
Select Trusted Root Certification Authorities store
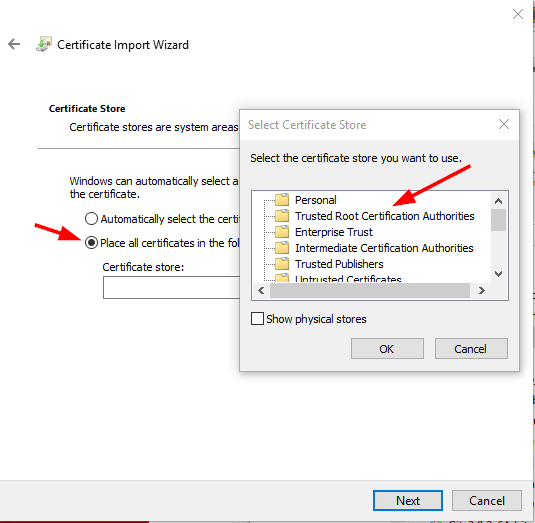(x=385, y=216)
